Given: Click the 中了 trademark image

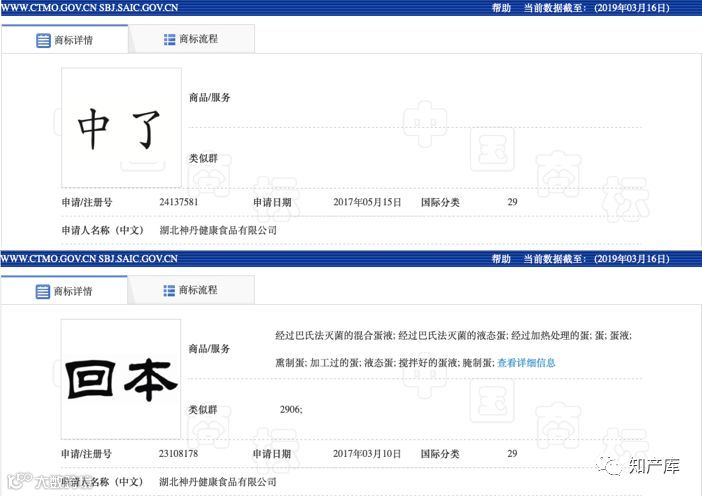Looking at the screenshot, I should [121, 128].
